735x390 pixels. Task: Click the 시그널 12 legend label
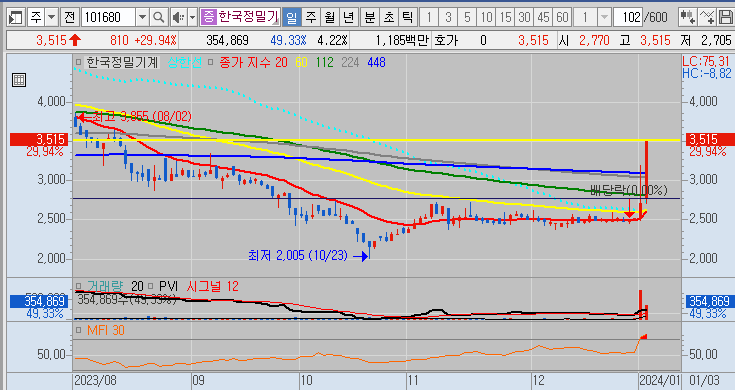tap(212, 286)
